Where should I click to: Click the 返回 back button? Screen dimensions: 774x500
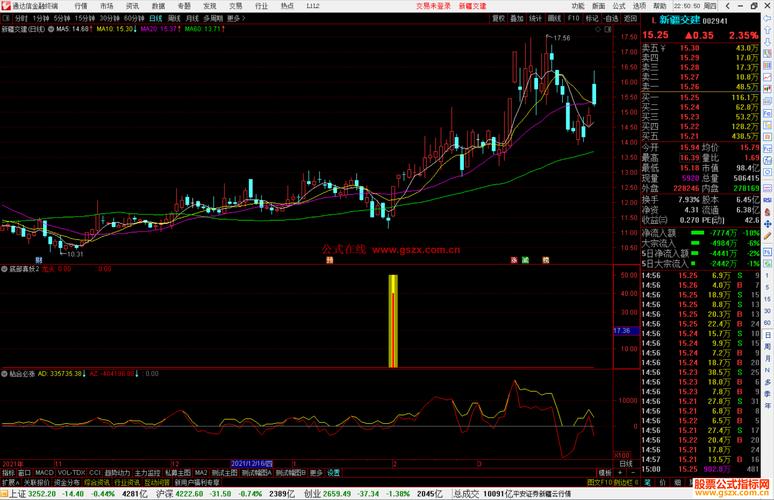tap(630, 18)
